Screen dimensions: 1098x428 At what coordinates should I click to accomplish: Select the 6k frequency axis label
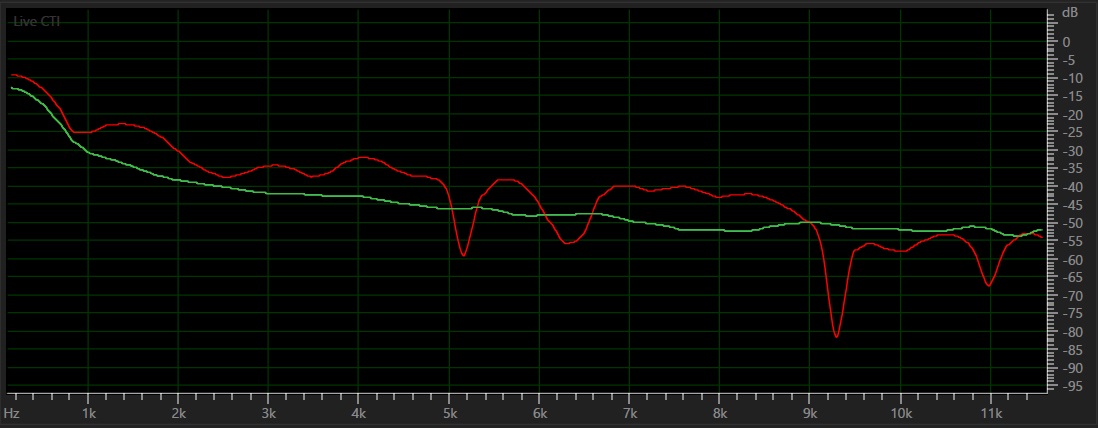(539, 412)
